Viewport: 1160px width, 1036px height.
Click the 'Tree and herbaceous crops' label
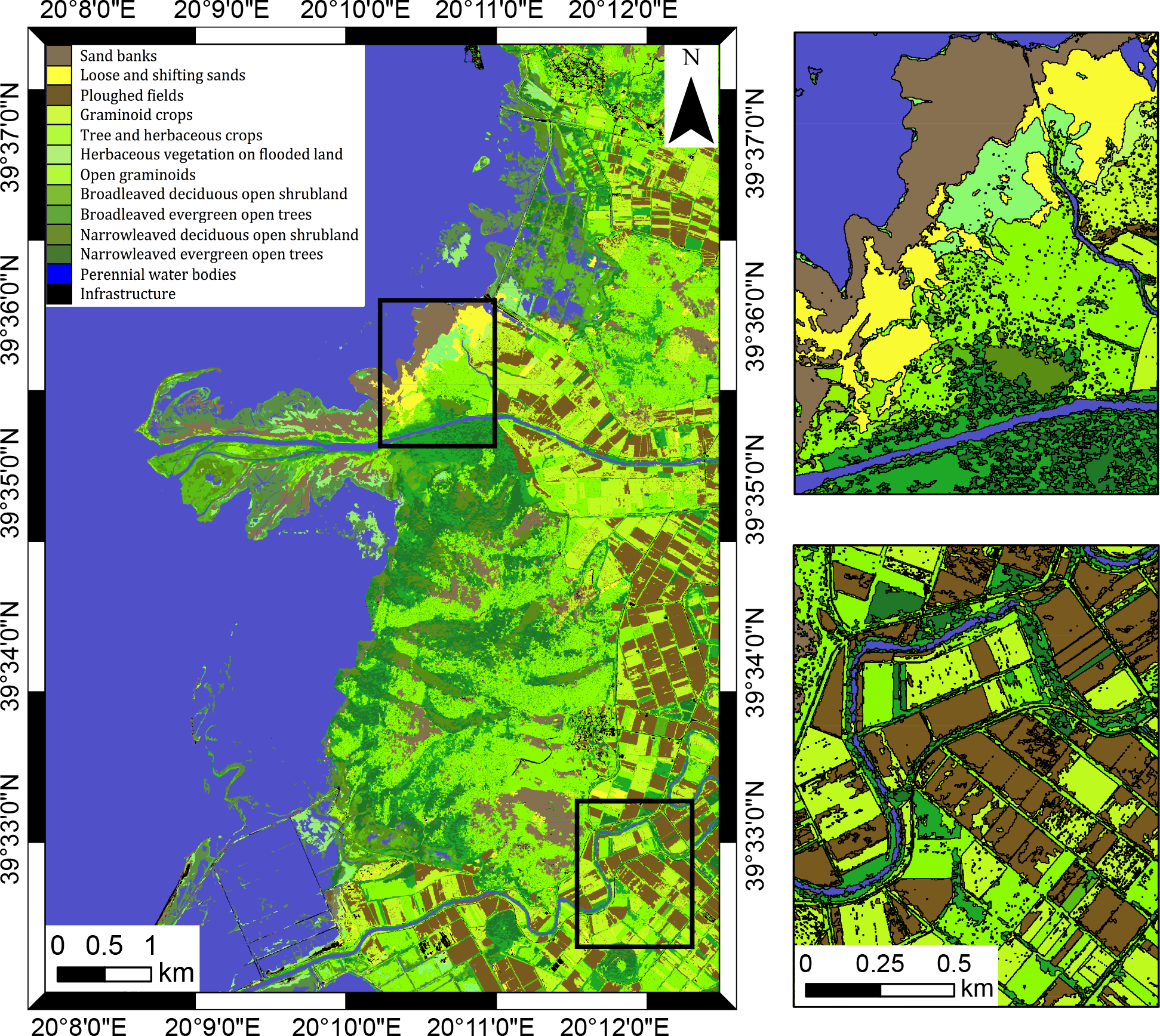(x=171, y=135)
